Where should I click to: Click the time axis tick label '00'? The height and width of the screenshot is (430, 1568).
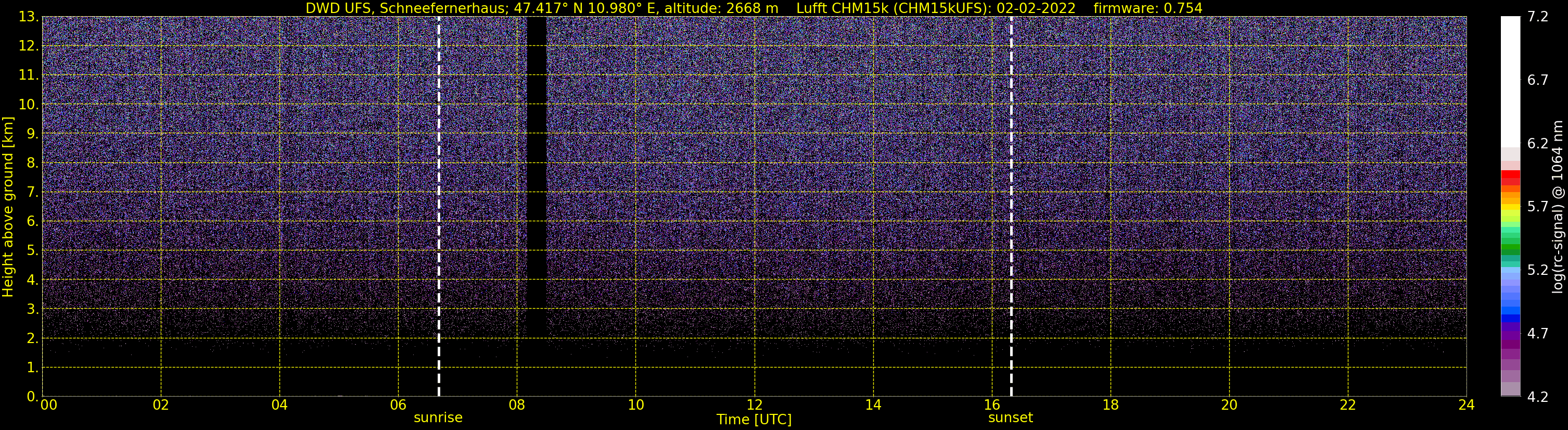click(x=49, y=405)
